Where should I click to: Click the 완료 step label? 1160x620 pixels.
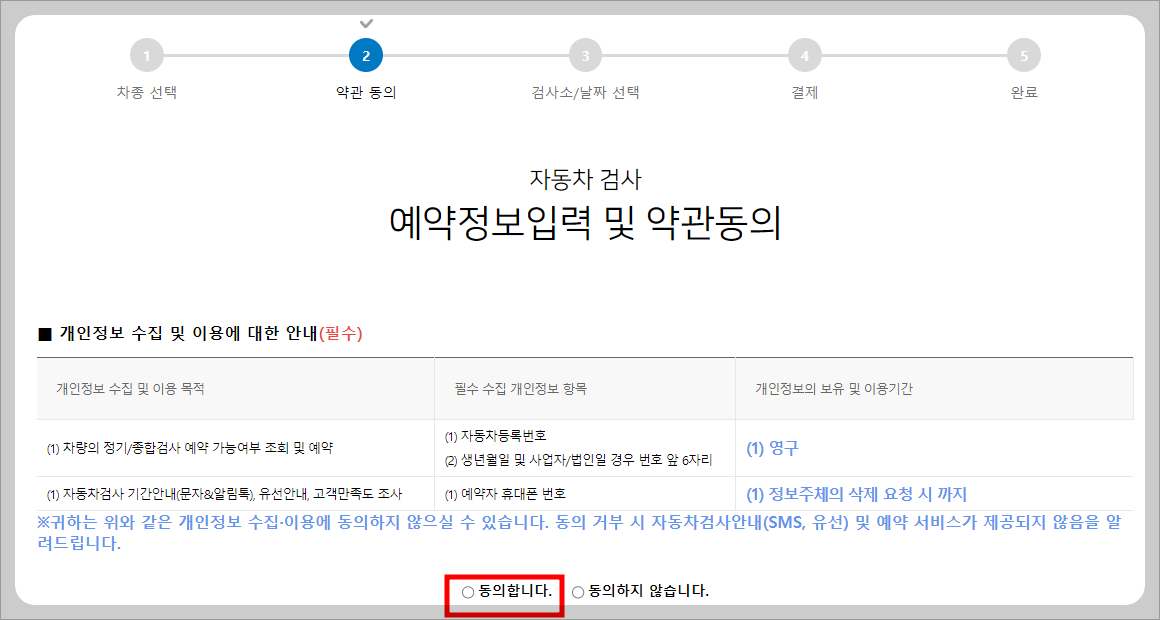click(x=1023, y=90)
